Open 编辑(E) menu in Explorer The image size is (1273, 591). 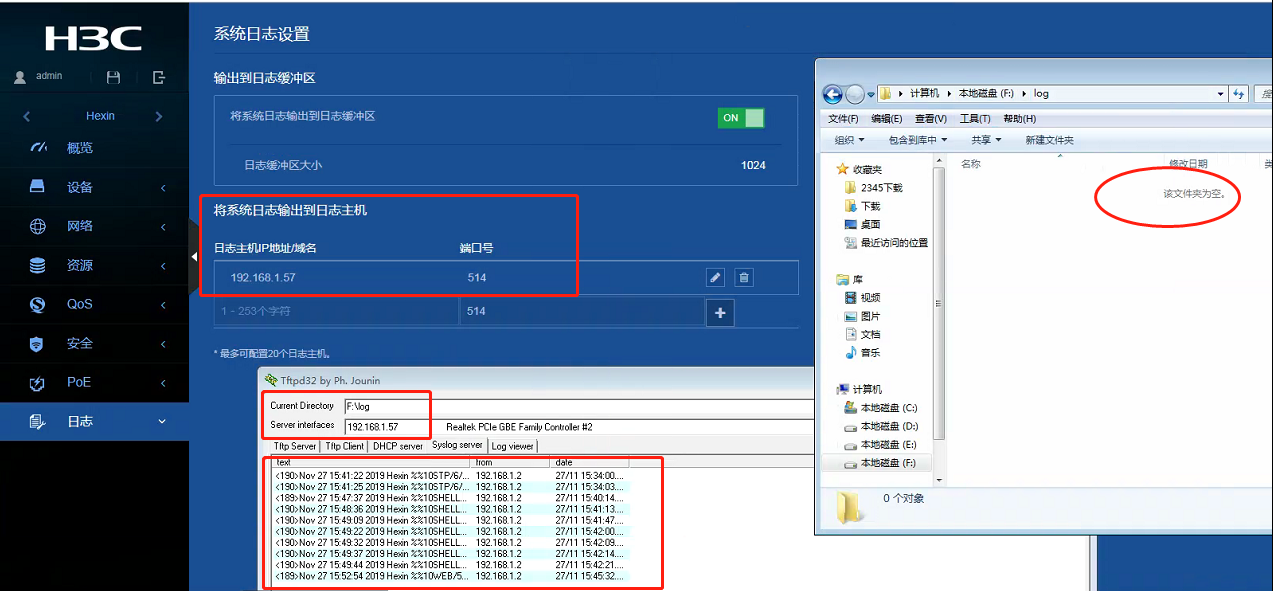pos(886,119)
